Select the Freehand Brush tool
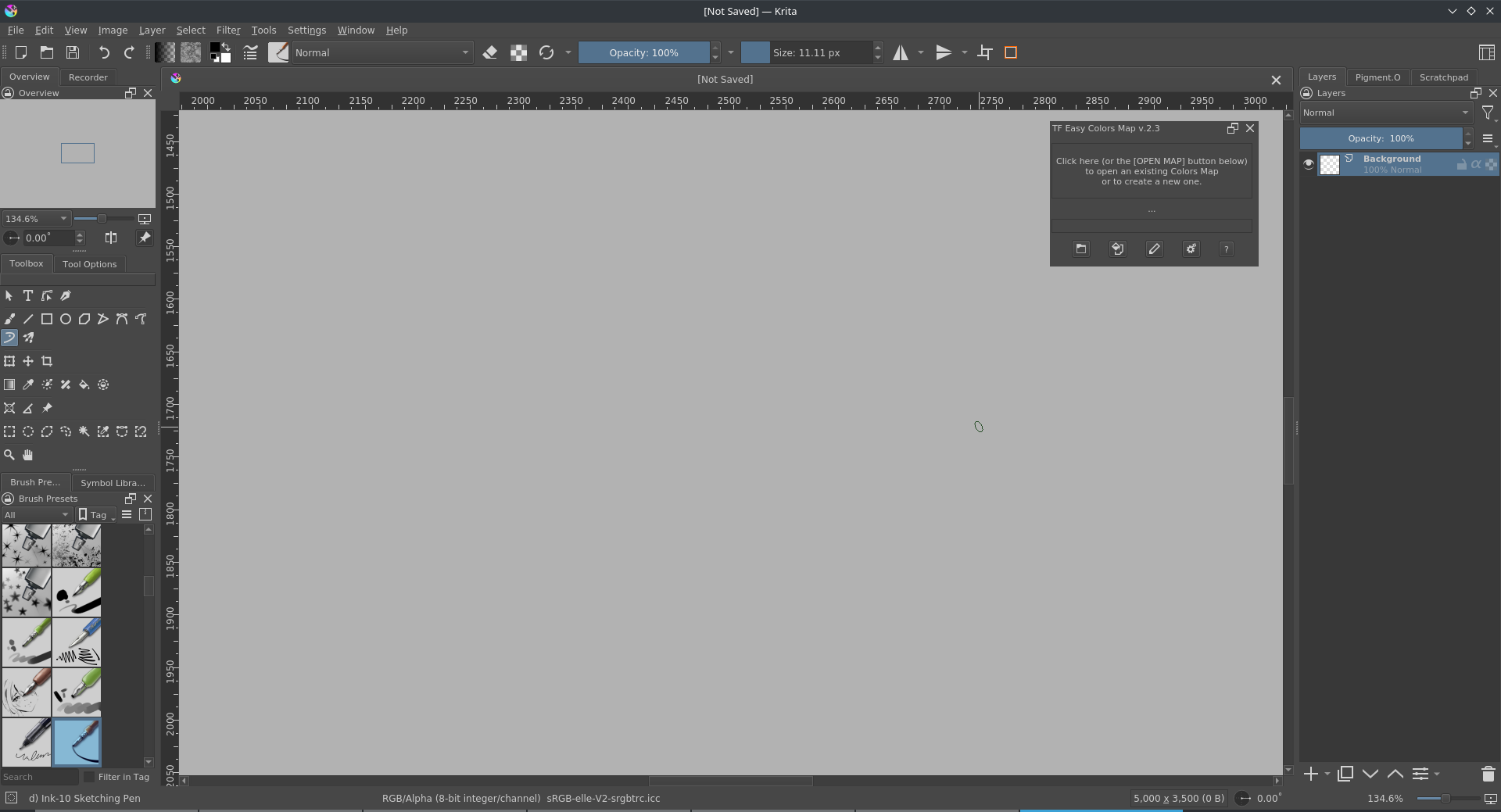This screenshot has width=1501, height=812. [9, 319]
